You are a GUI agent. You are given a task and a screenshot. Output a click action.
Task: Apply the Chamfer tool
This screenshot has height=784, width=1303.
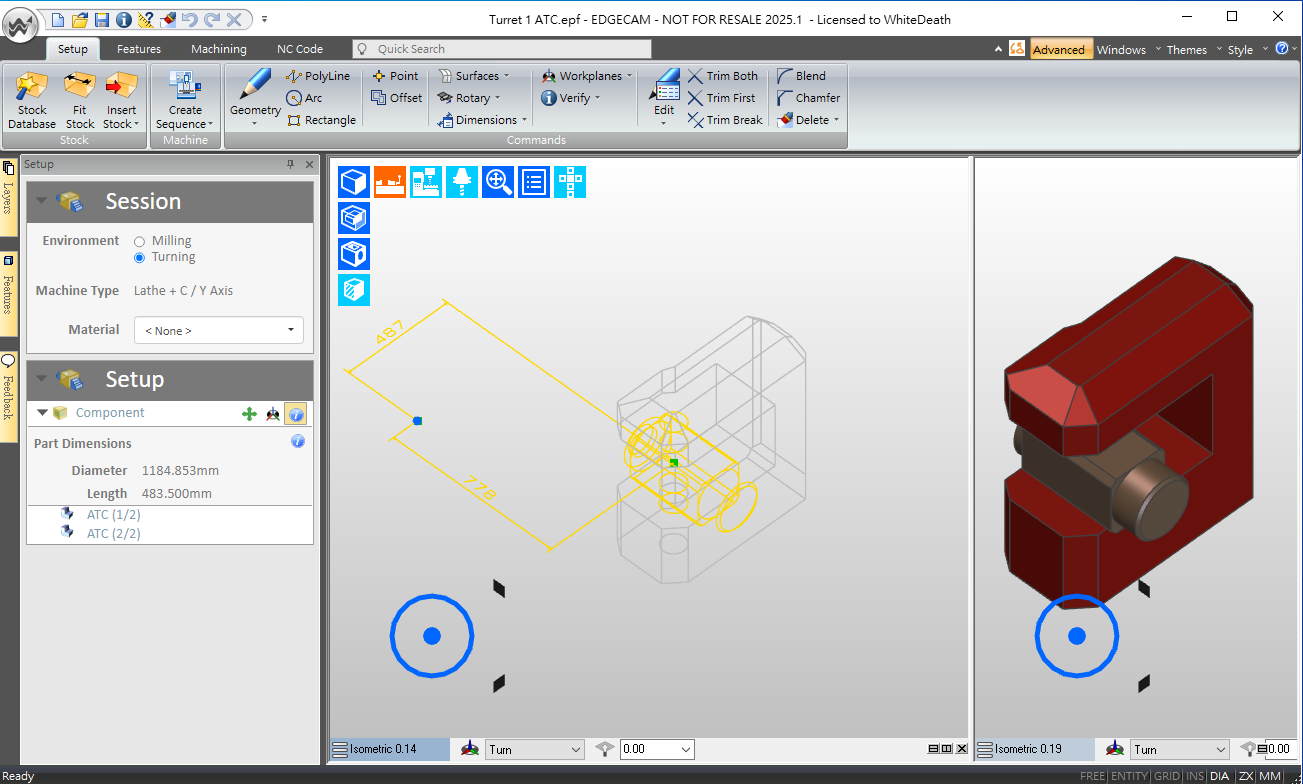808,98
